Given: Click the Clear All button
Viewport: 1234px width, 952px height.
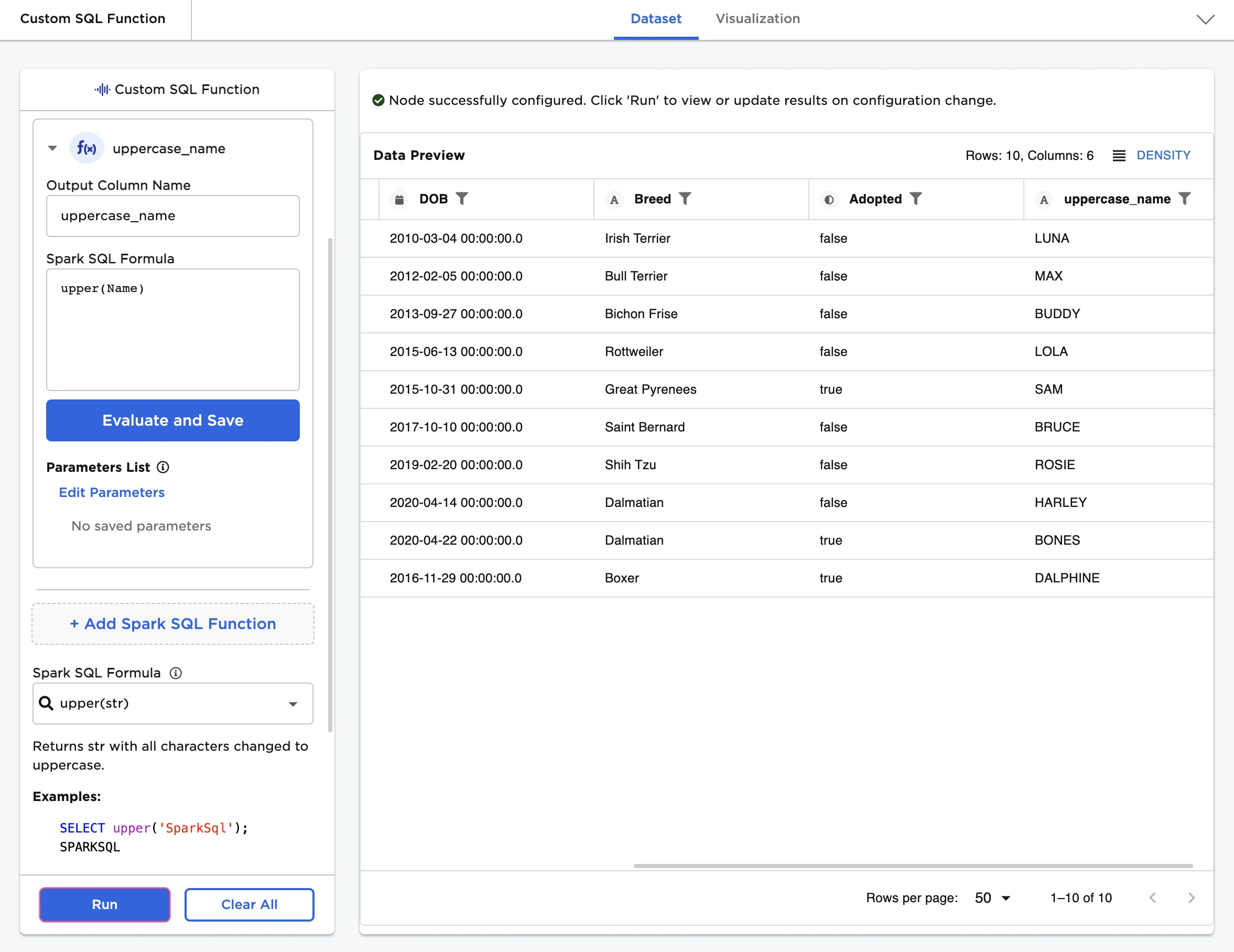Looking at the screenshot, I should pyautogui.click(x=249, y=904).
